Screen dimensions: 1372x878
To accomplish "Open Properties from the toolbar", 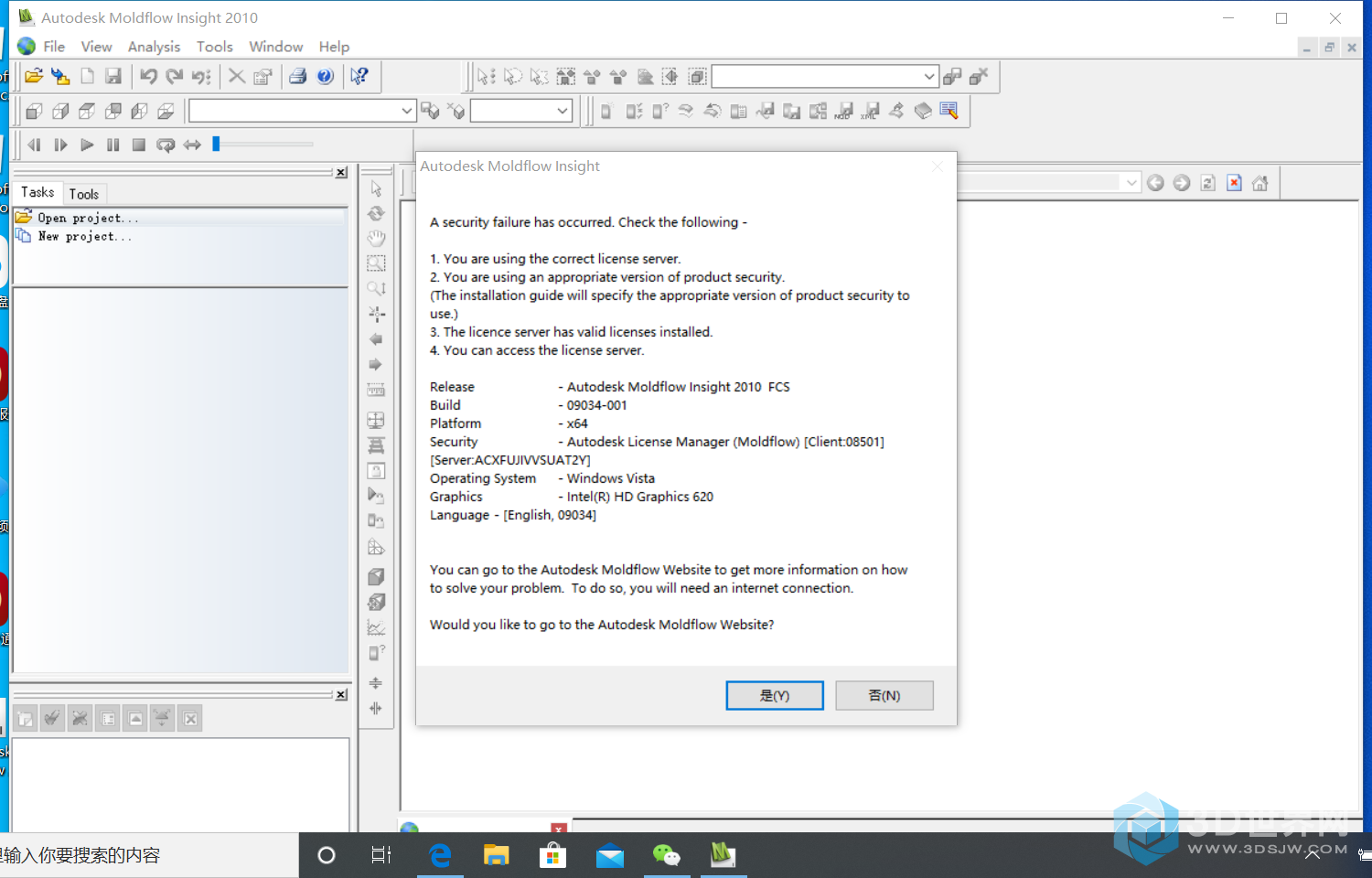I will (x=263, y=77).
